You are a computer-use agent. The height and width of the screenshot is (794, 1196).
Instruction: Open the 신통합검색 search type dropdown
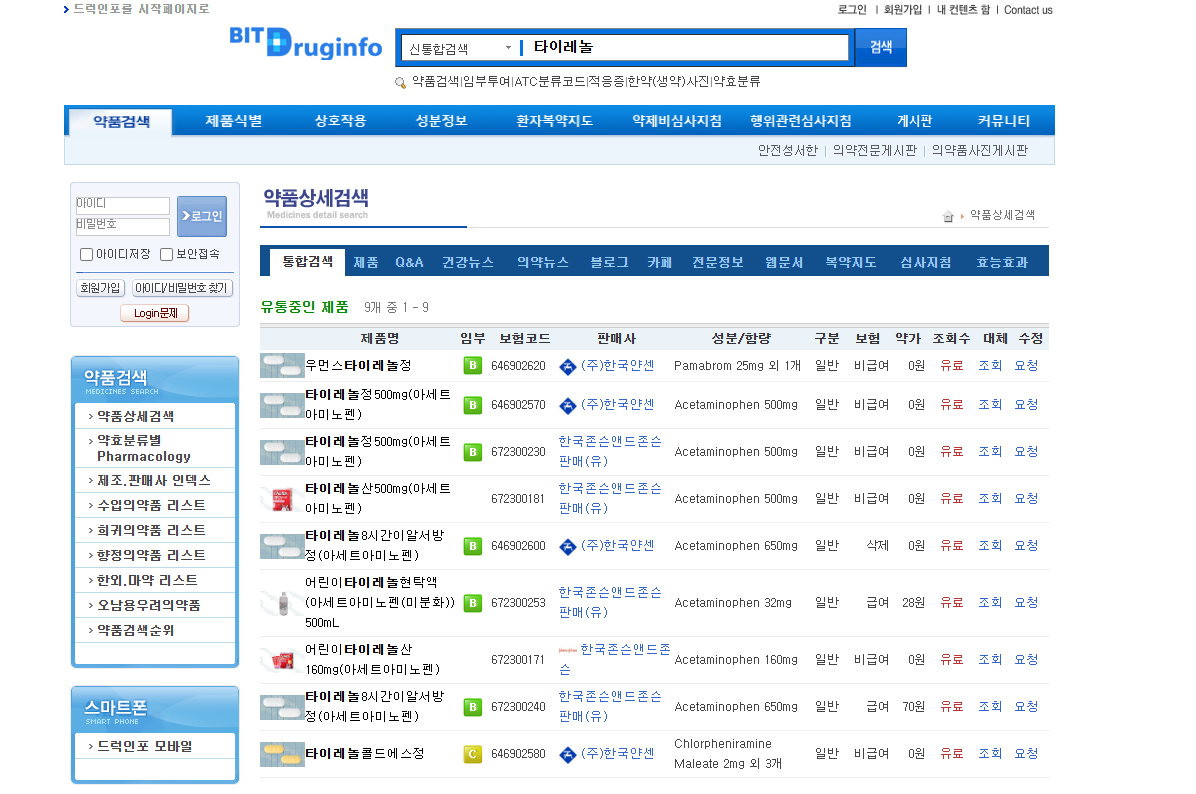pyautogui.click(x=459, y=48)
